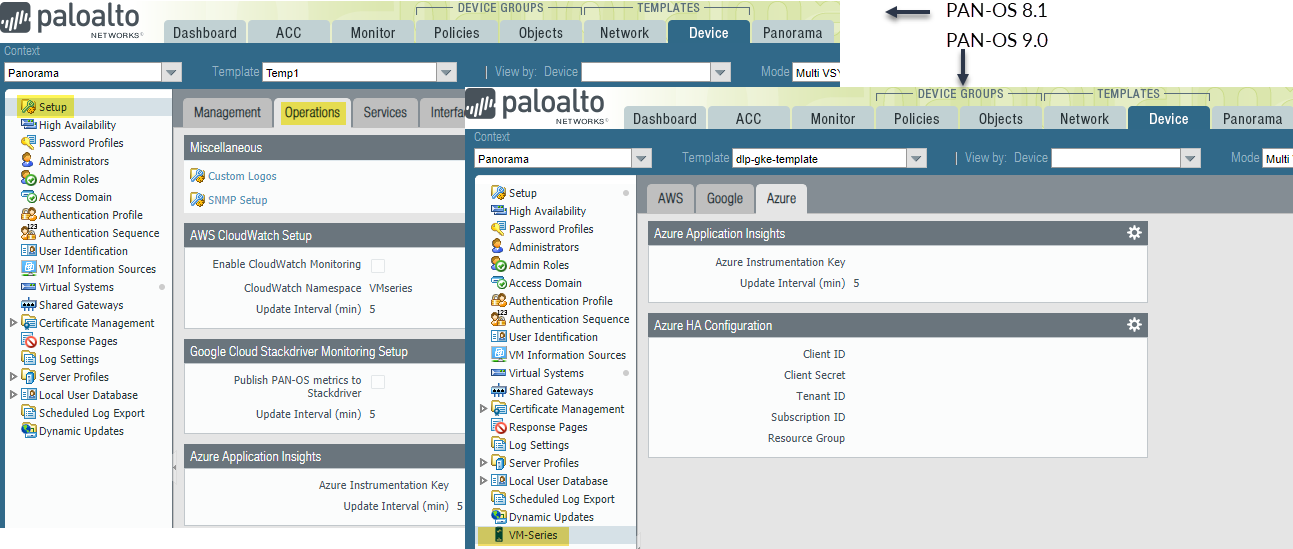The height and width of the screenshot is (549, 1293).
Task: Switch to Operations tab
Action: pyautogui.click(x=313, y=112)
